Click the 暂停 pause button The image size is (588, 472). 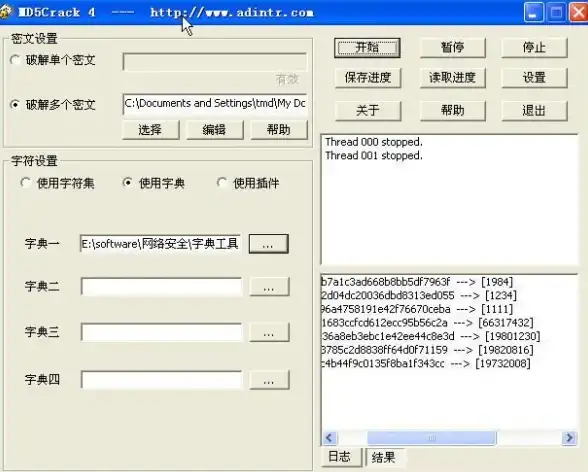(x=453, y=48)
